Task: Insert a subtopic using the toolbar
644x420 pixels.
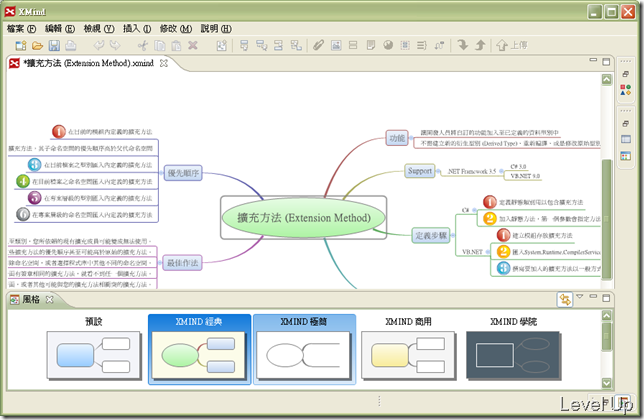Action: pos(261,45)
